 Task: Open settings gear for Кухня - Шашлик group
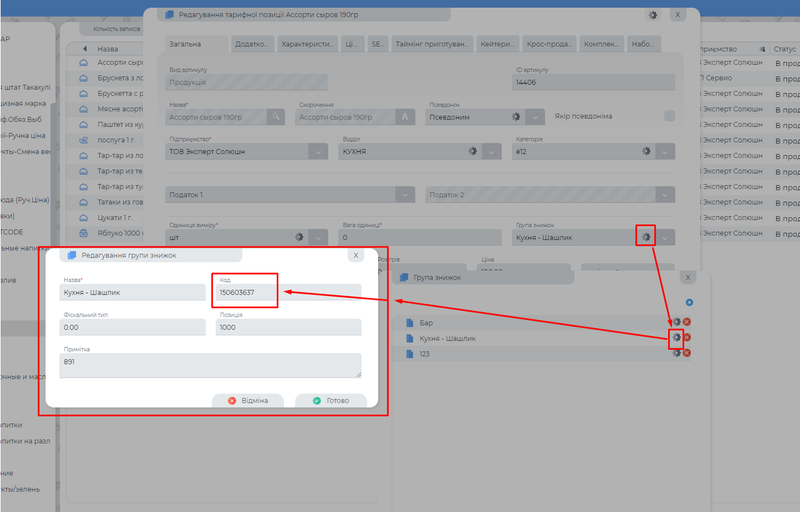676,338
